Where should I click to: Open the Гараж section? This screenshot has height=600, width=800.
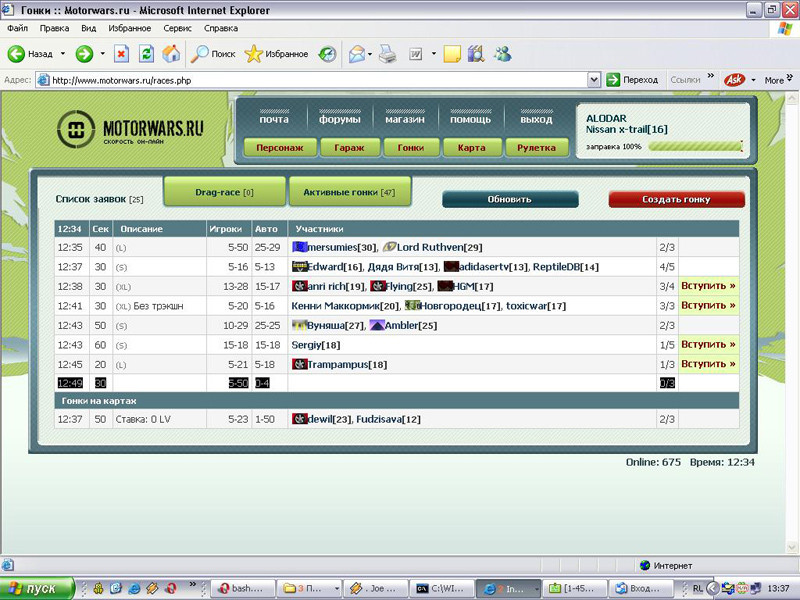349,147
